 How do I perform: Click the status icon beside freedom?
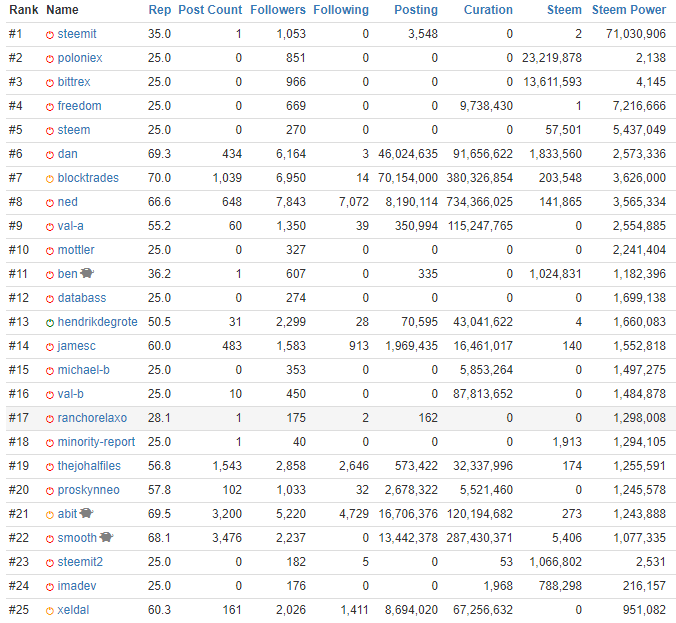[x=50, y=107]
